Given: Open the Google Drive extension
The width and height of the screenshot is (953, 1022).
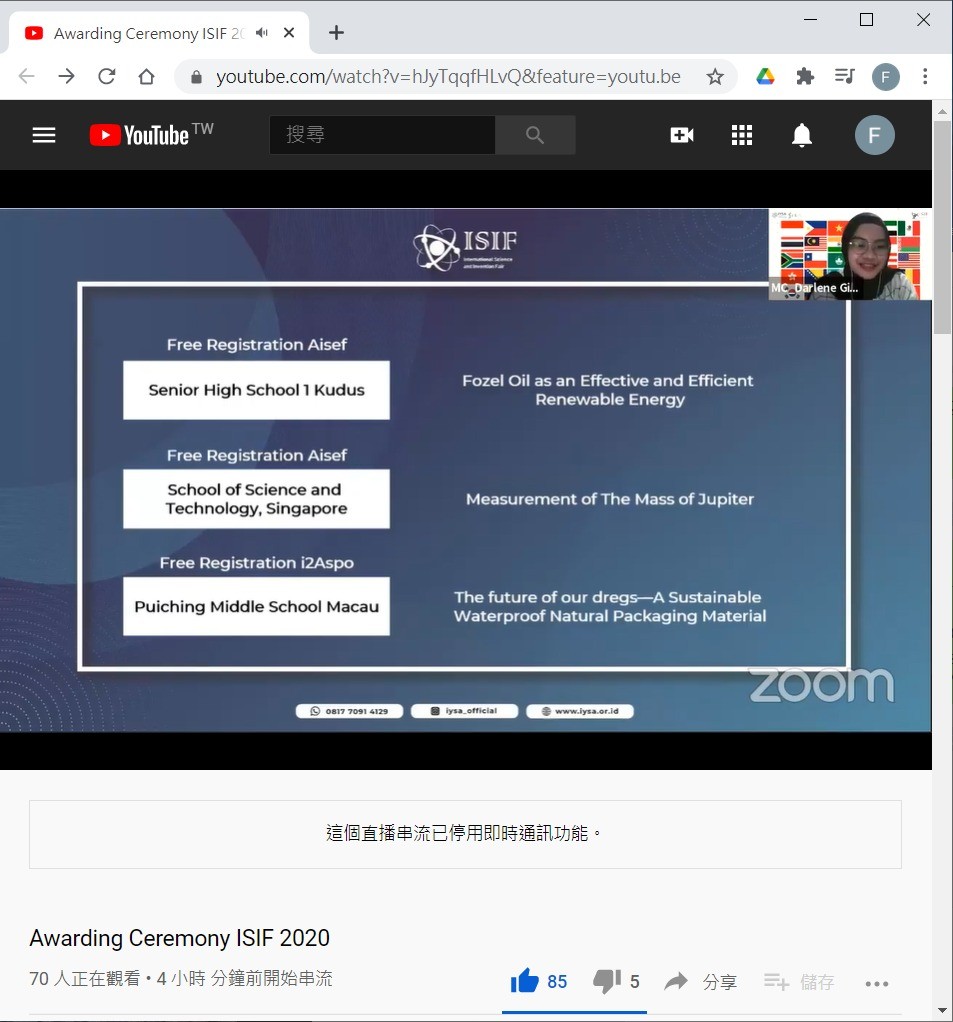Looking at the screenshot, I should click(x=766, y=77).
